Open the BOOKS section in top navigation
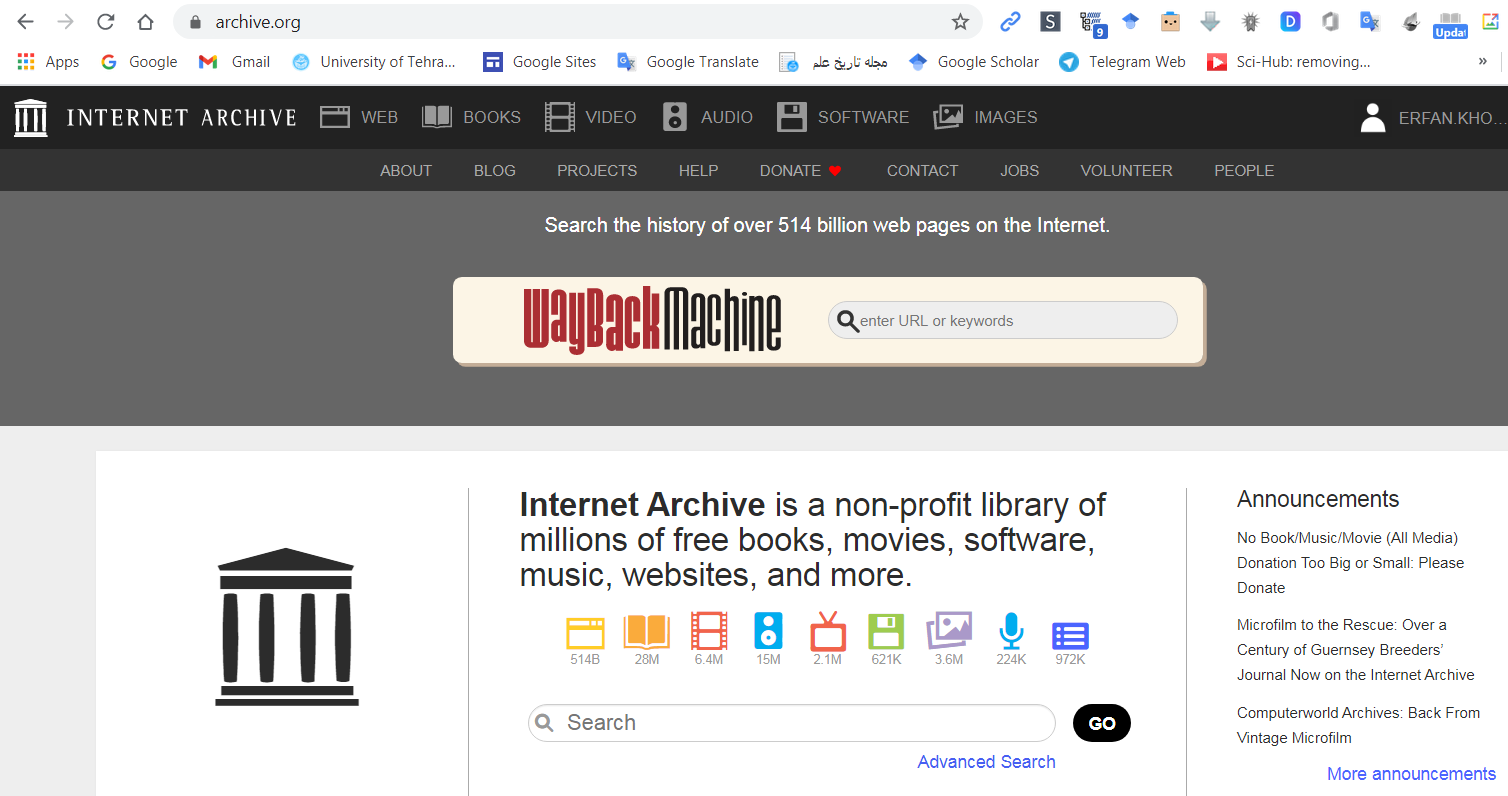1508x796 pixels. 471,117
